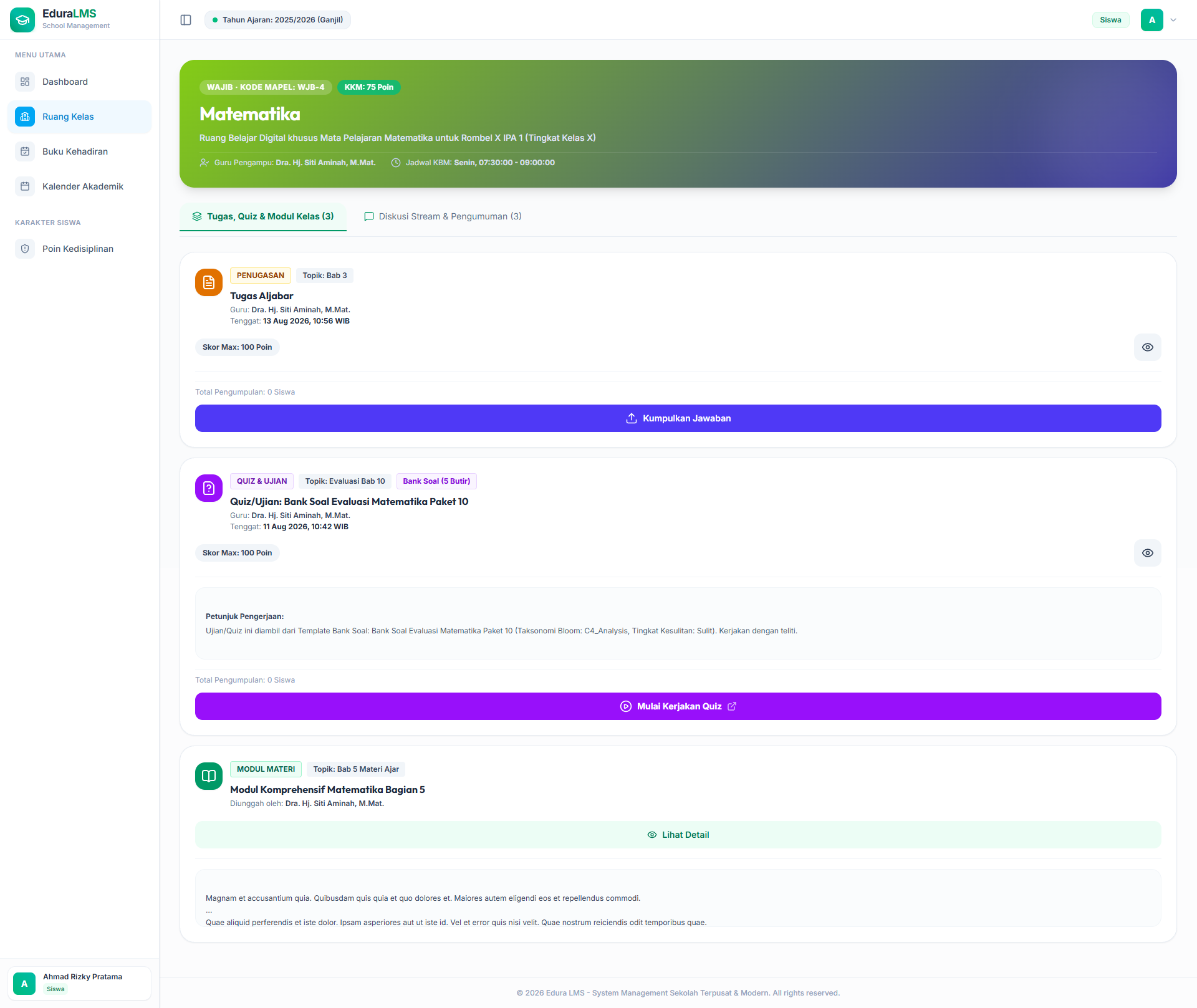This screenshot has height=1008, width=1197.
Task: Click Lihat Detail for the module
Action: coord(678,835)
